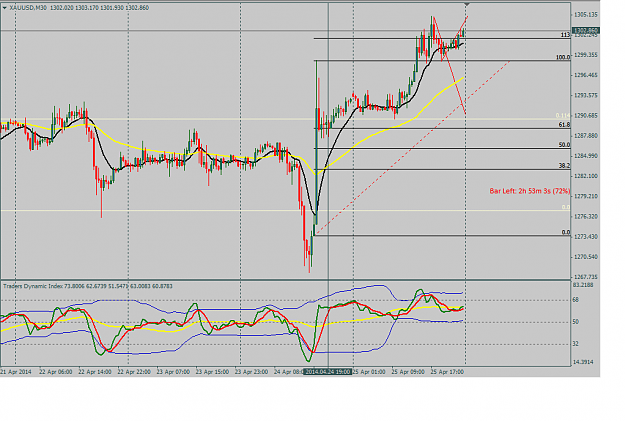625x421 pixels.
Task: Click the 22 Apr 06:00 time axis label
Action: point(56,372)
